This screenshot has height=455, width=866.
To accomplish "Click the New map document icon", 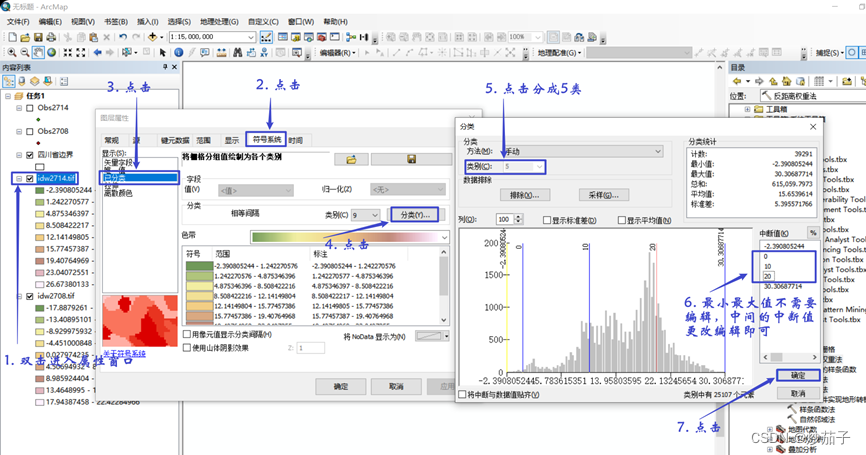I will coord(12,37).
